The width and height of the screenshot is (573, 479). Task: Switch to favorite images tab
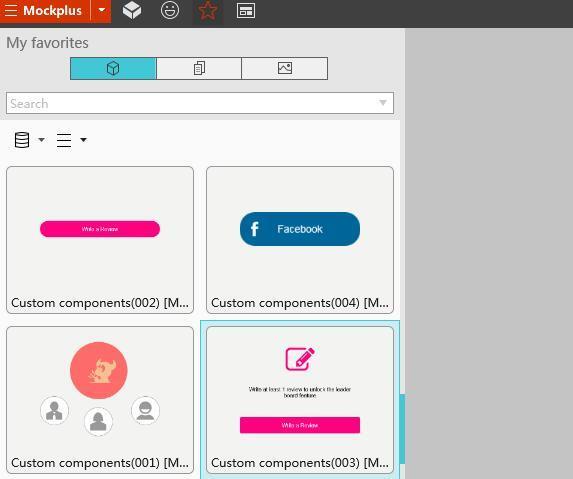pos(285,68)
